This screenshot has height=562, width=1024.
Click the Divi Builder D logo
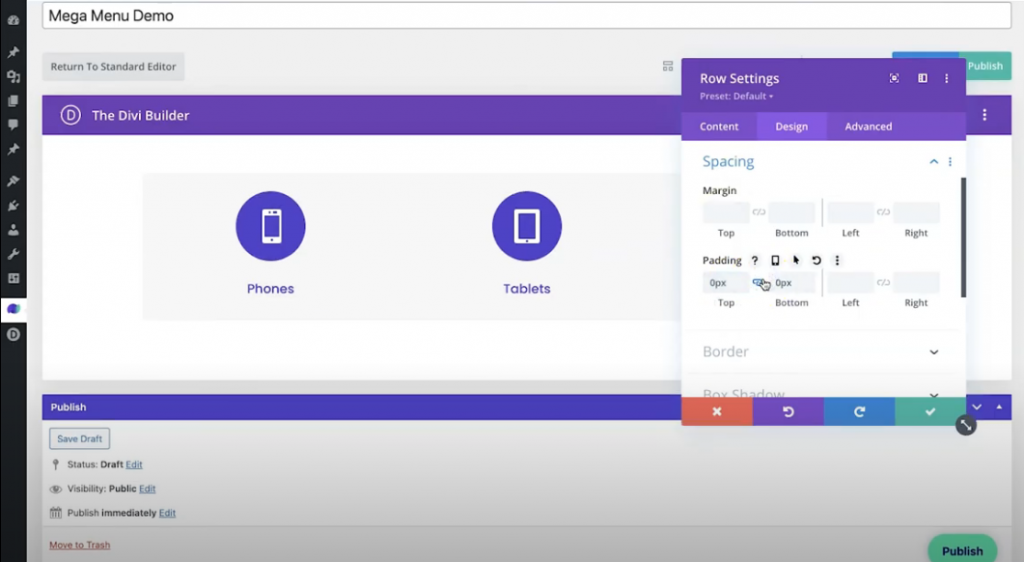pos(71,116)
